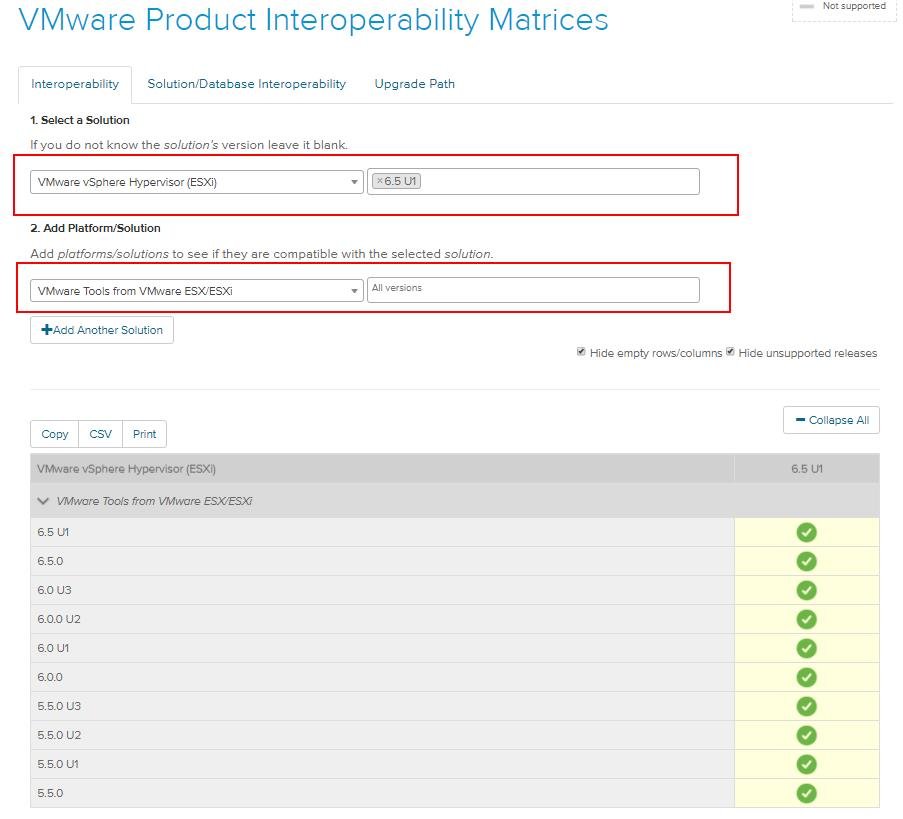The image size is (903, 819).
Task: Click the green check icon for 5.5.0 U1 row
Action: coord(806,764)
